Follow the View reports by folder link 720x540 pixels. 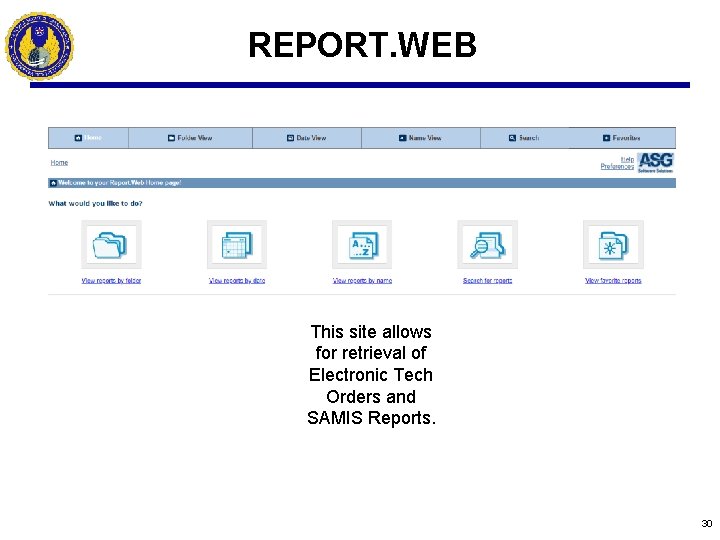(111, 281)
